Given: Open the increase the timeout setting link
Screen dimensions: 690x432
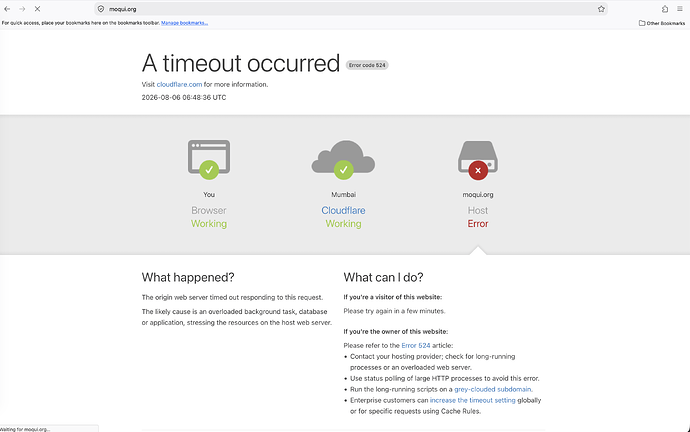Looking at the screenshot, I should coord(473,400).
